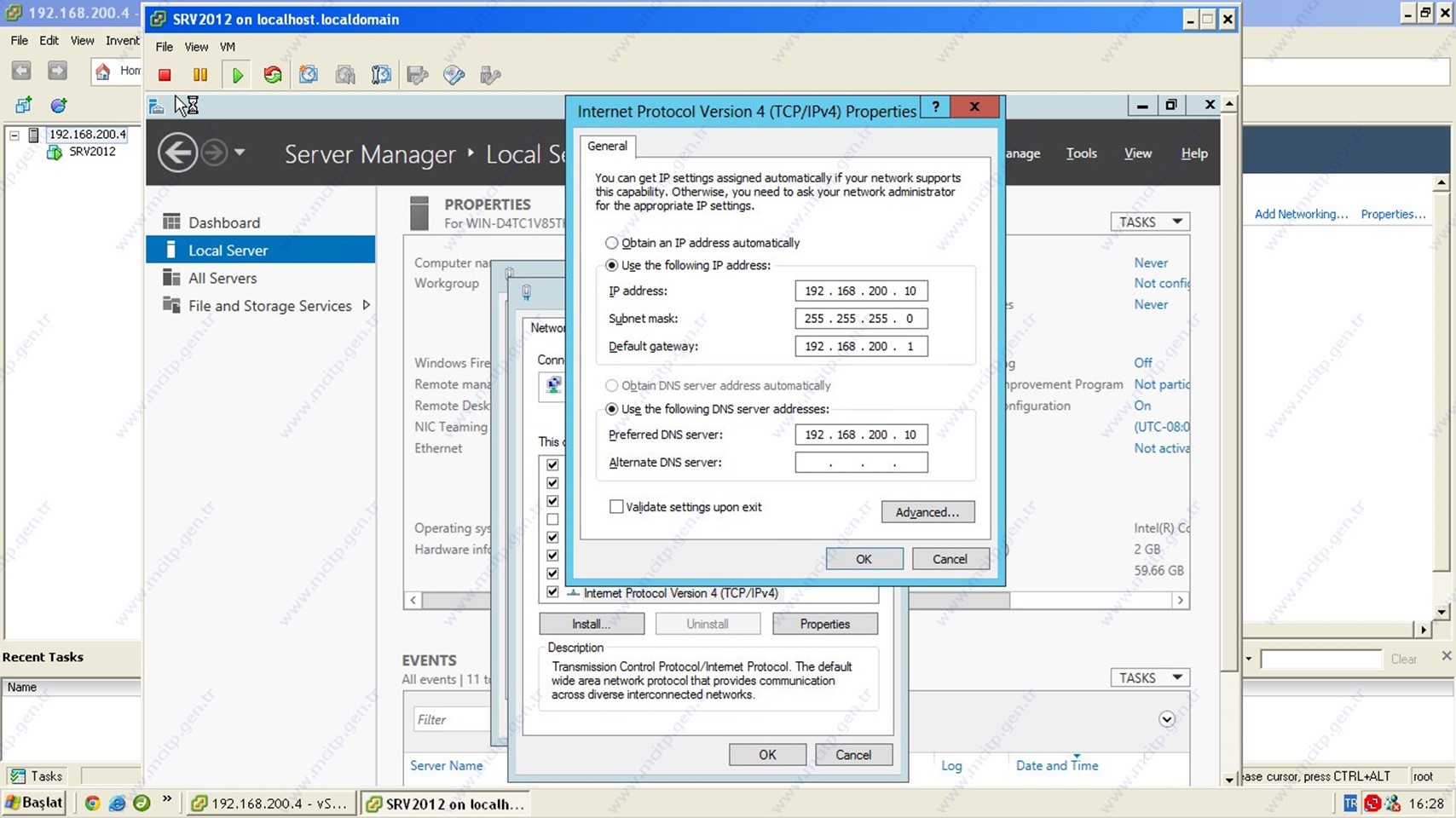Click Properties button in Ethernet properties dialog
The height and width of the screenshot is (818, 1456).
point(824,624)
